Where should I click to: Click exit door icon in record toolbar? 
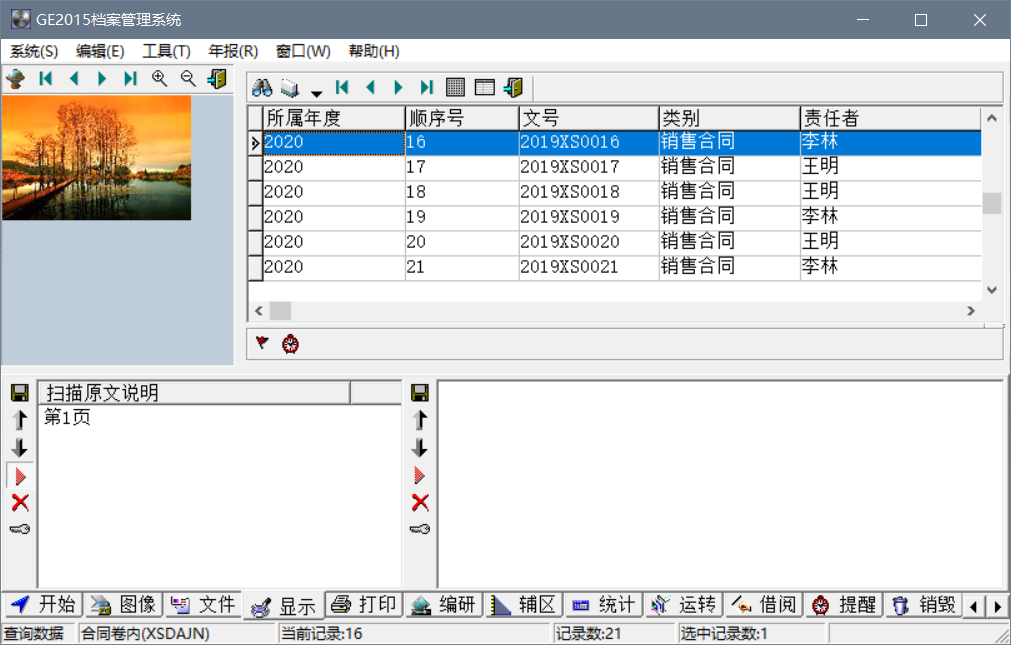click(514, 87)
